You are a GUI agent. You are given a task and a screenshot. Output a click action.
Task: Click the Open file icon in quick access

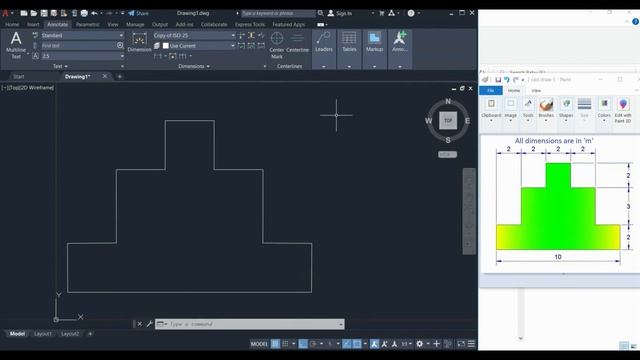point(34,13)
